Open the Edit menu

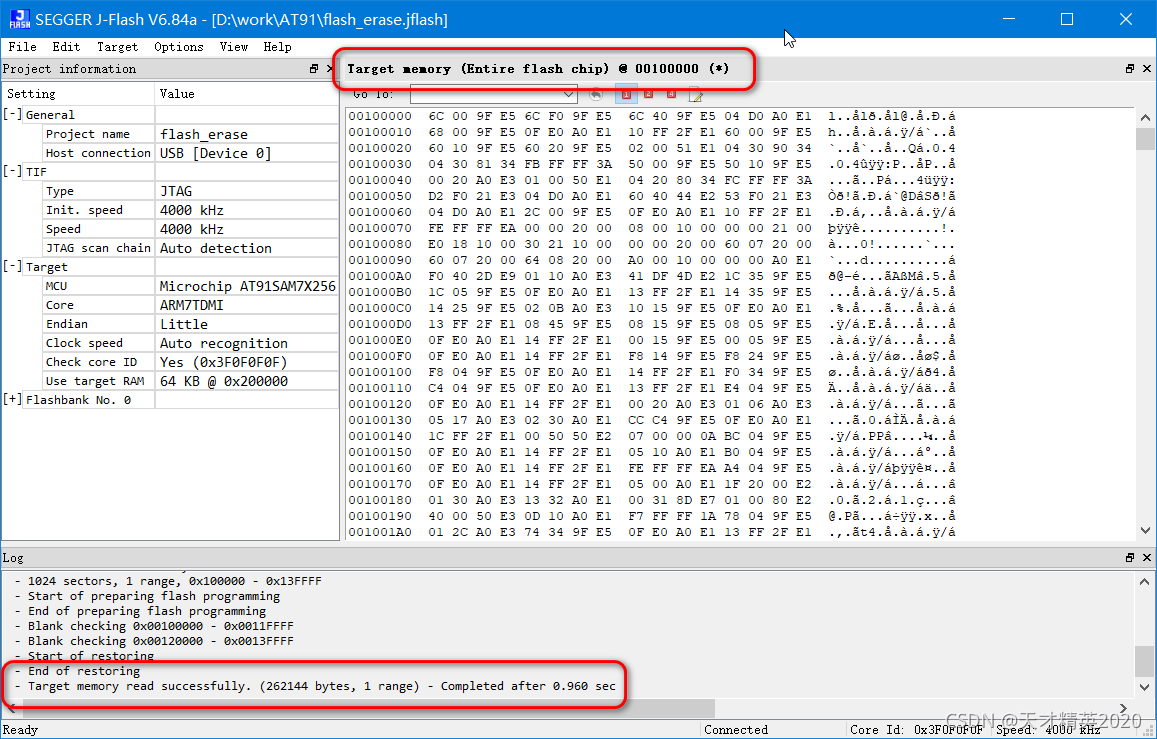(66, 46)
